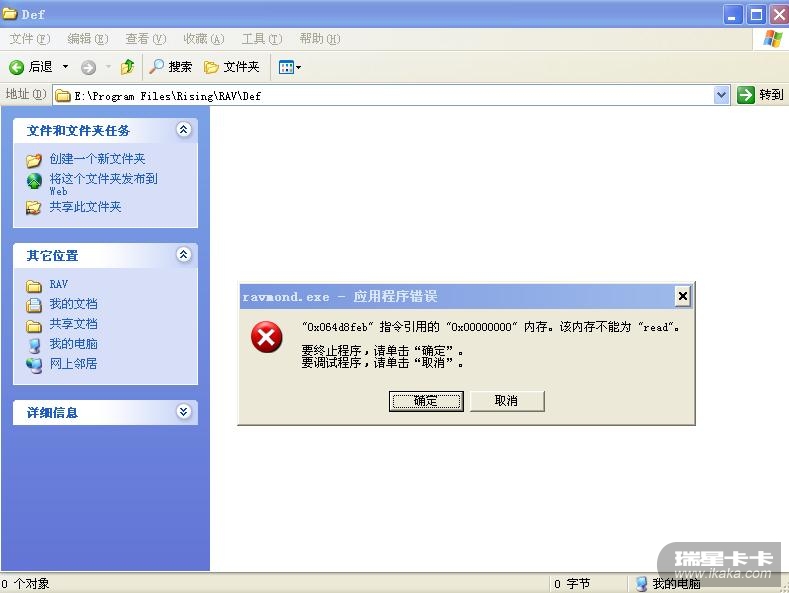The height and width of the screenshot is (593, 789).
Task: Click the Search magnifier toolbar button
Action: click(x=171, y=67)
